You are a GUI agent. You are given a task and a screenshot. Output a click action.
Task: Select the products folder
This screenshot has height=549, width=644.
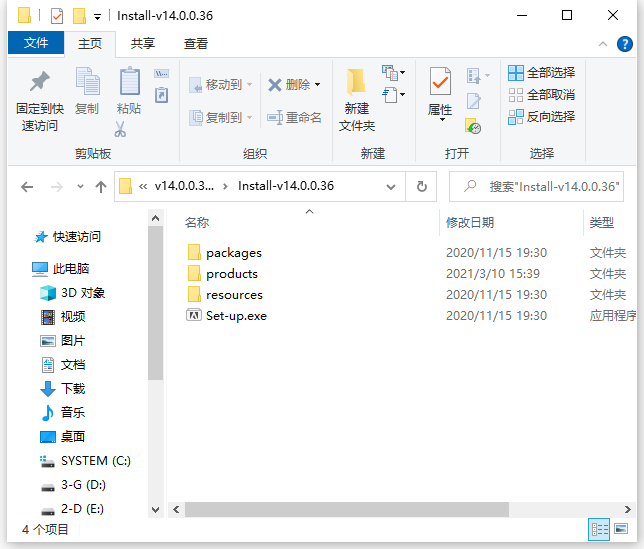click(223, 273)
